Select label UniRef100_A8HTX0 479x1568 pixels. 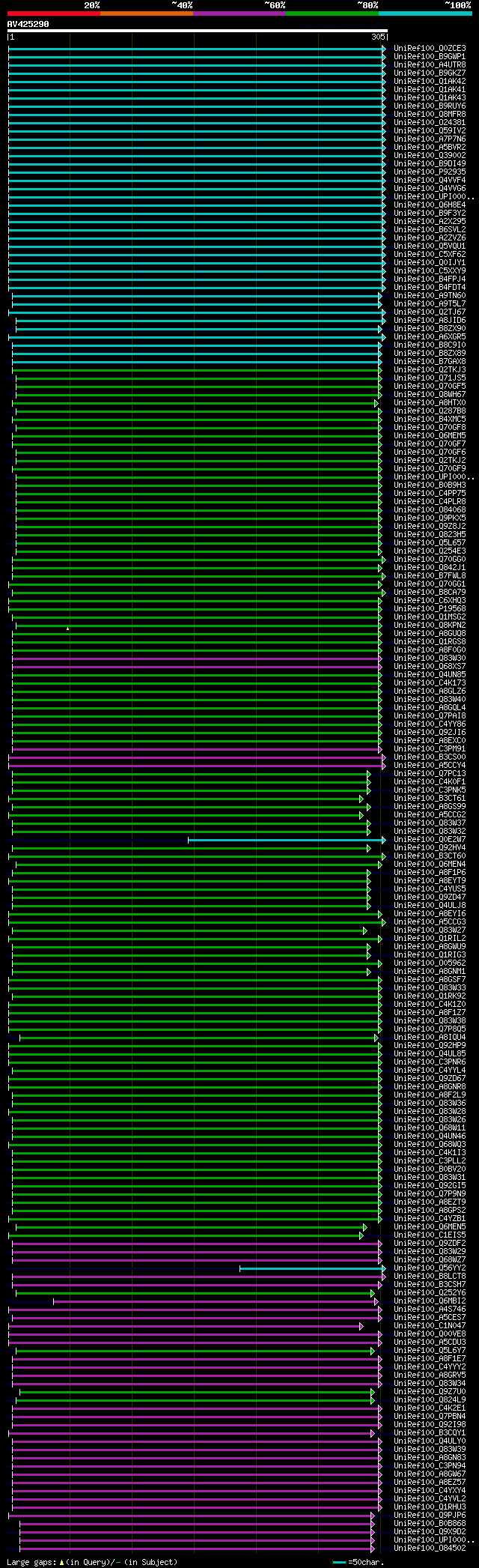[430, 403]
